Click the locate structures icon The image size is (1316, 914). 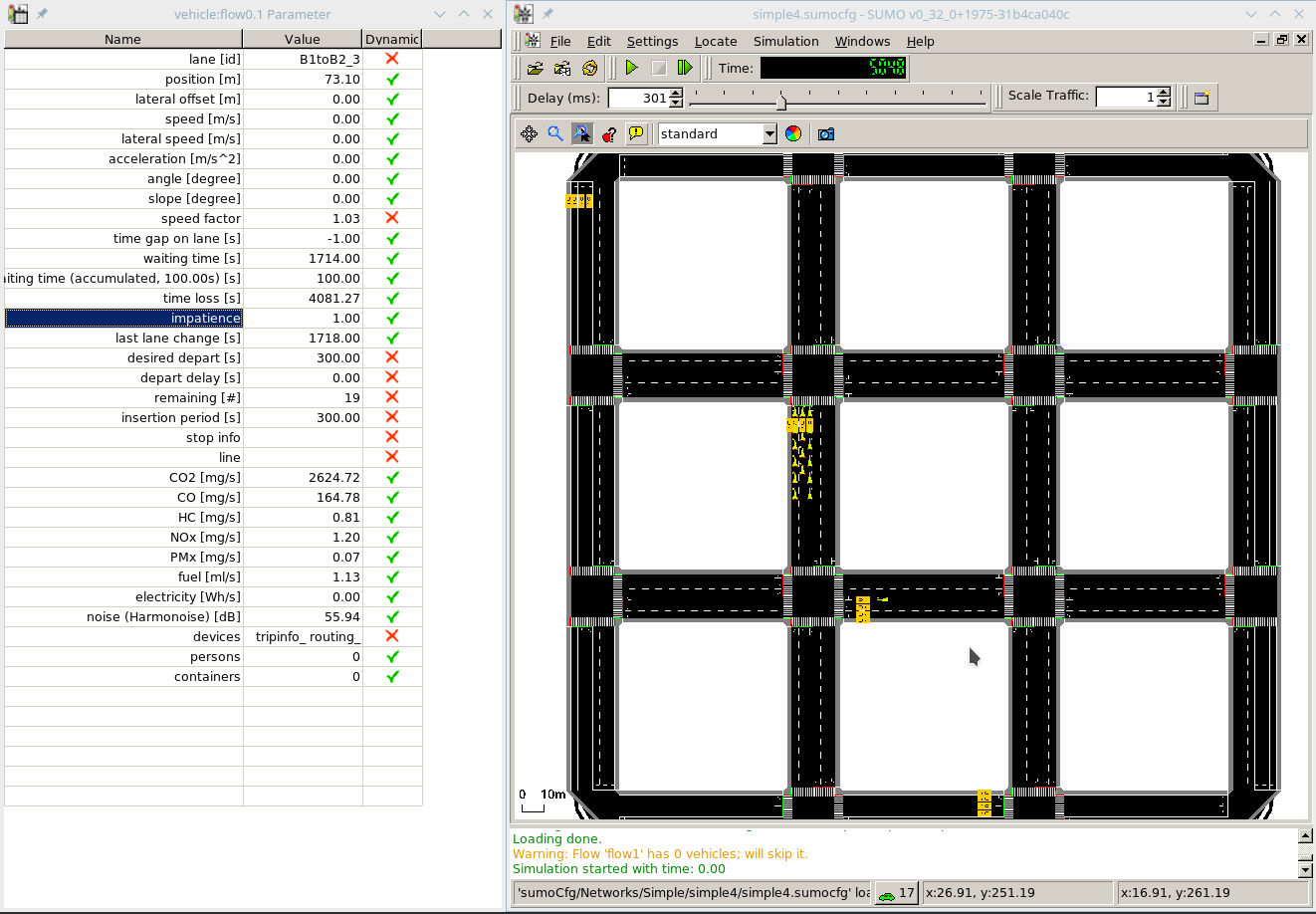point(609,133)
